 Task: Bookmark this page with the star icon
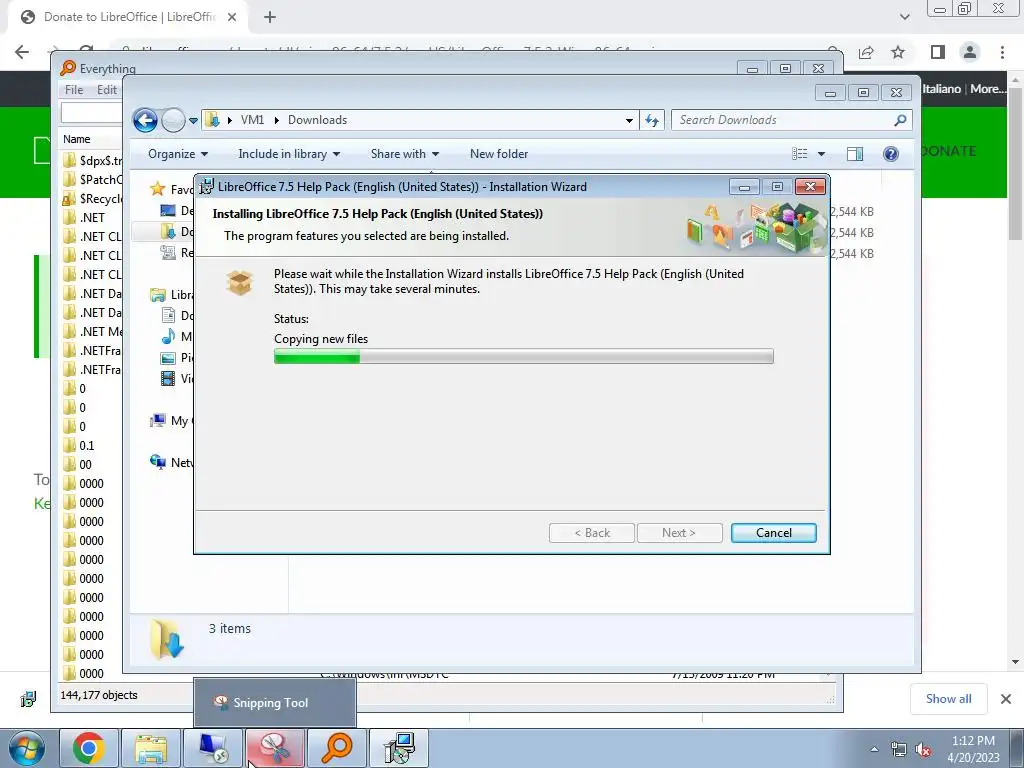(x=898, y=52)
